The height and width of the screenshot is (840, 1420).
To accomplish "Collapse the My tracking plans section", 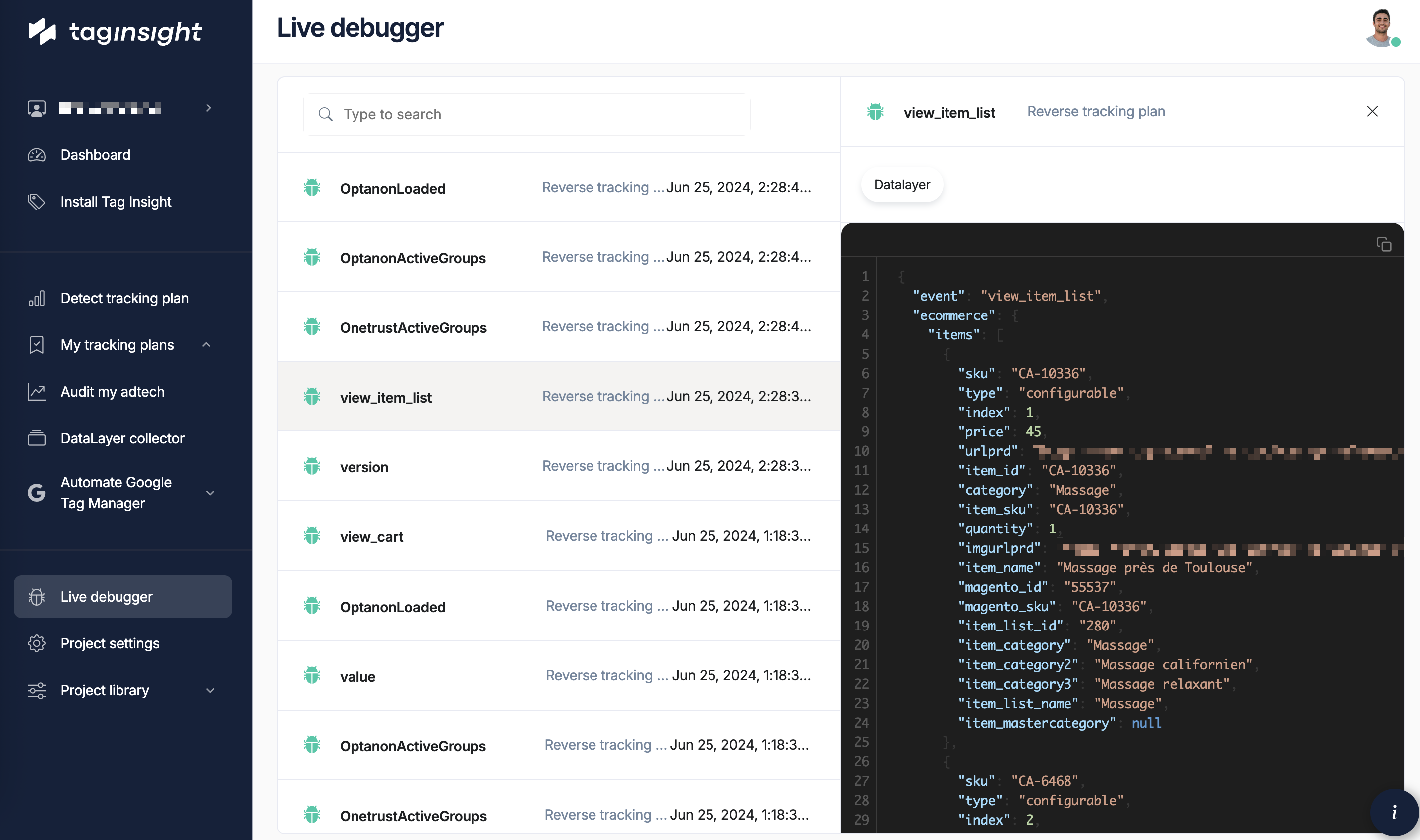I will [206, 345].
